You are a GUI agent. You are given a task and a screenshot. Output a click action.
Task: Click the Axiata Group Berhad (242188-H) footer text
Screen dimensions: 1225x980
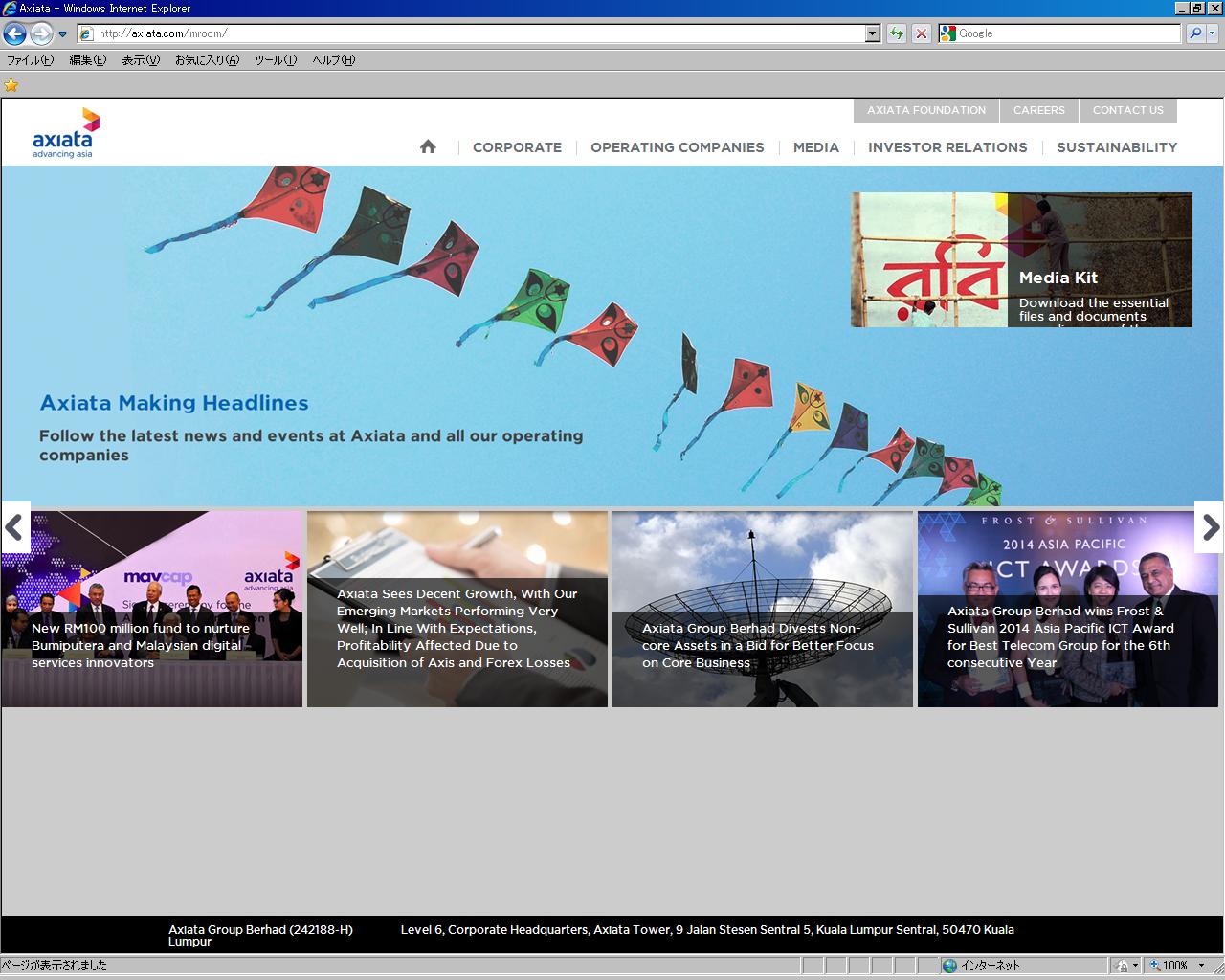tap(260, 929)
